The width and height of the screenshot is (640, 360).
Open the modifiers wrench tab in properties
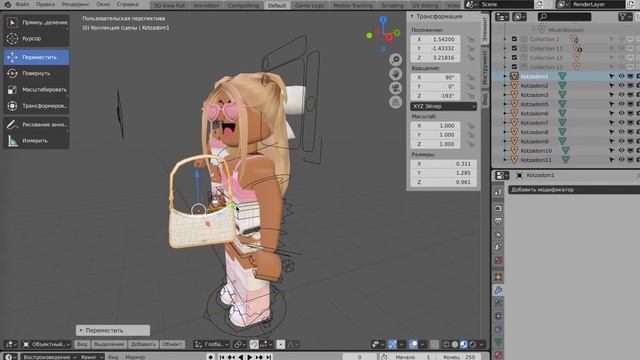(x=498, y=290)
